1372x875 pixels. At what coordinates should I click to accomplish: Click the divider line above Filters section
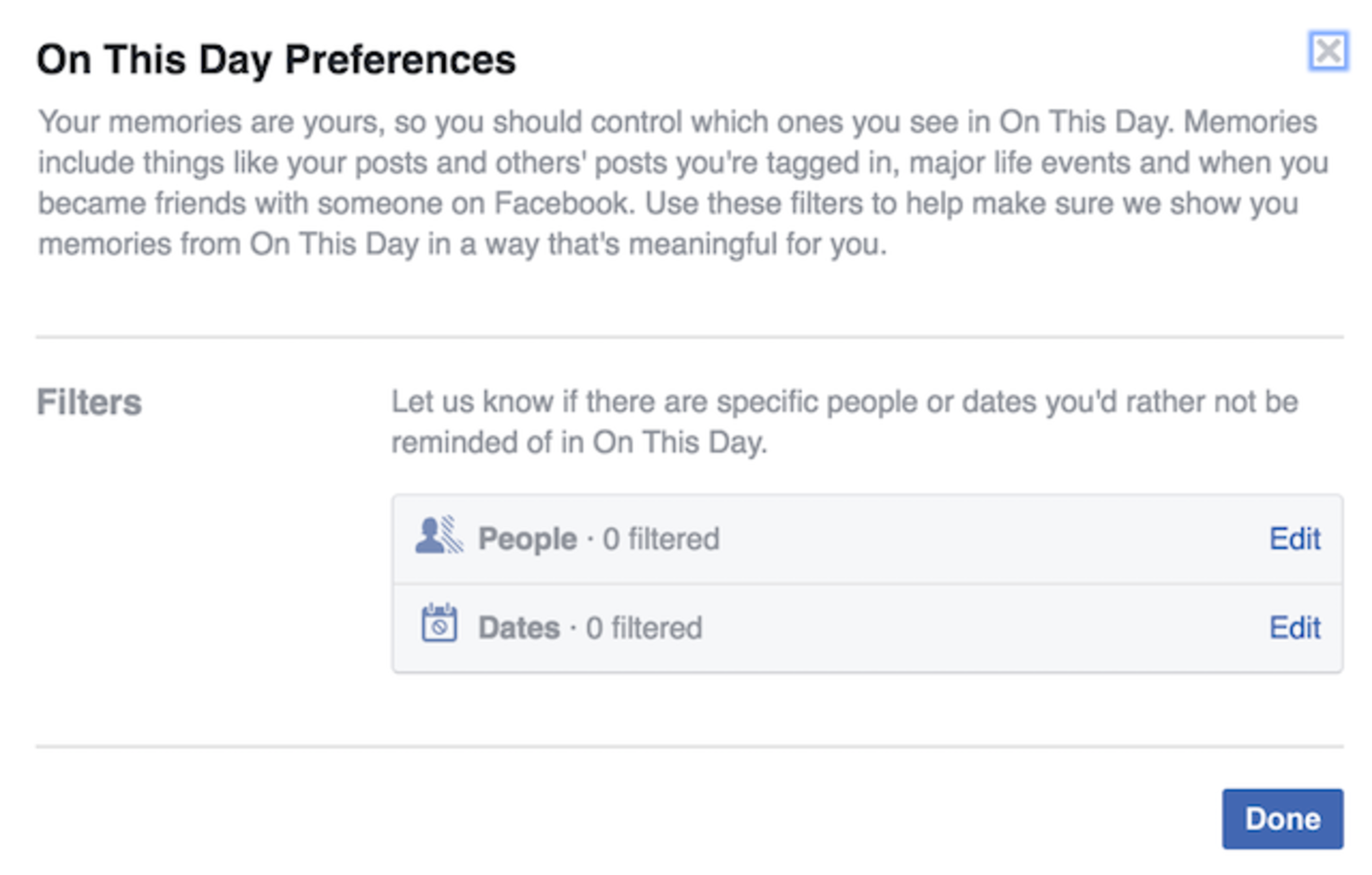690,337
